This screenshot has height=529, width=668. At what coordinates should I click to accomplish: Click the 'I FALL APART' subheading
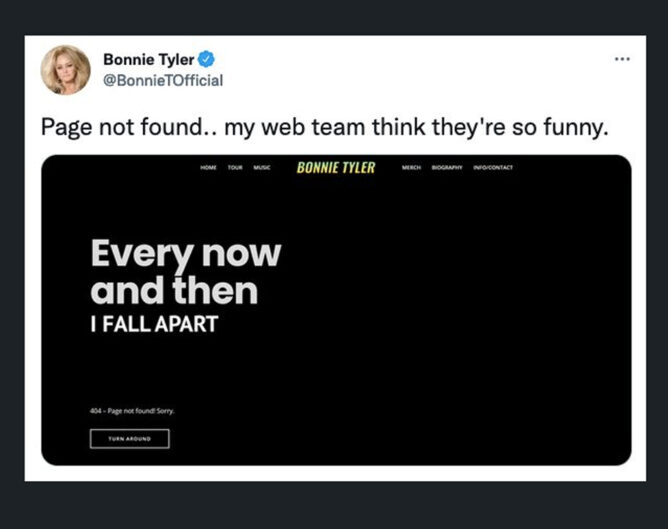[x=154, y=324]
